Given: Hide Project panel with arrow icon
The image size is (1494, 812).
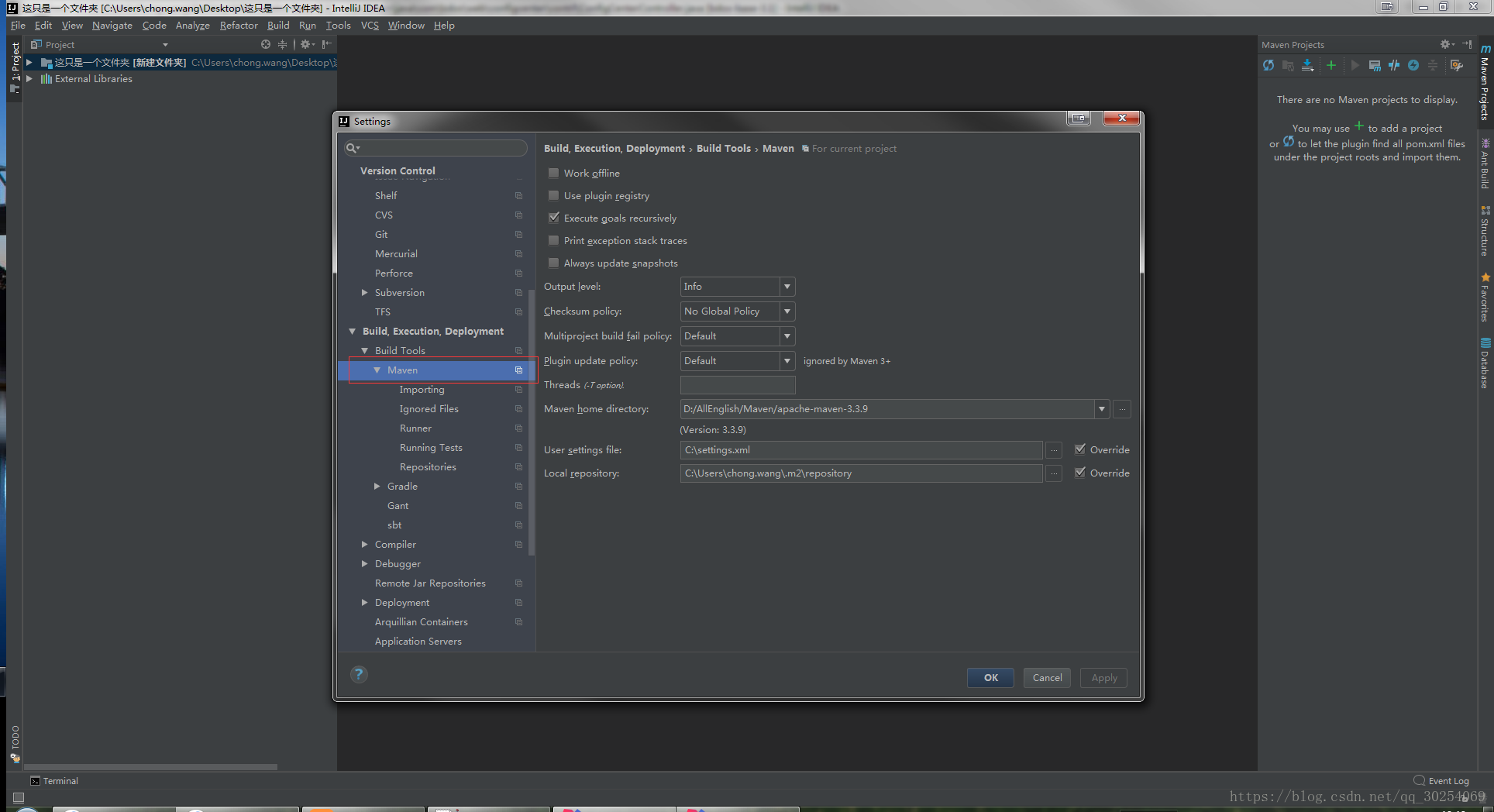Looking at the screenshot, I should tap(327, 44).
